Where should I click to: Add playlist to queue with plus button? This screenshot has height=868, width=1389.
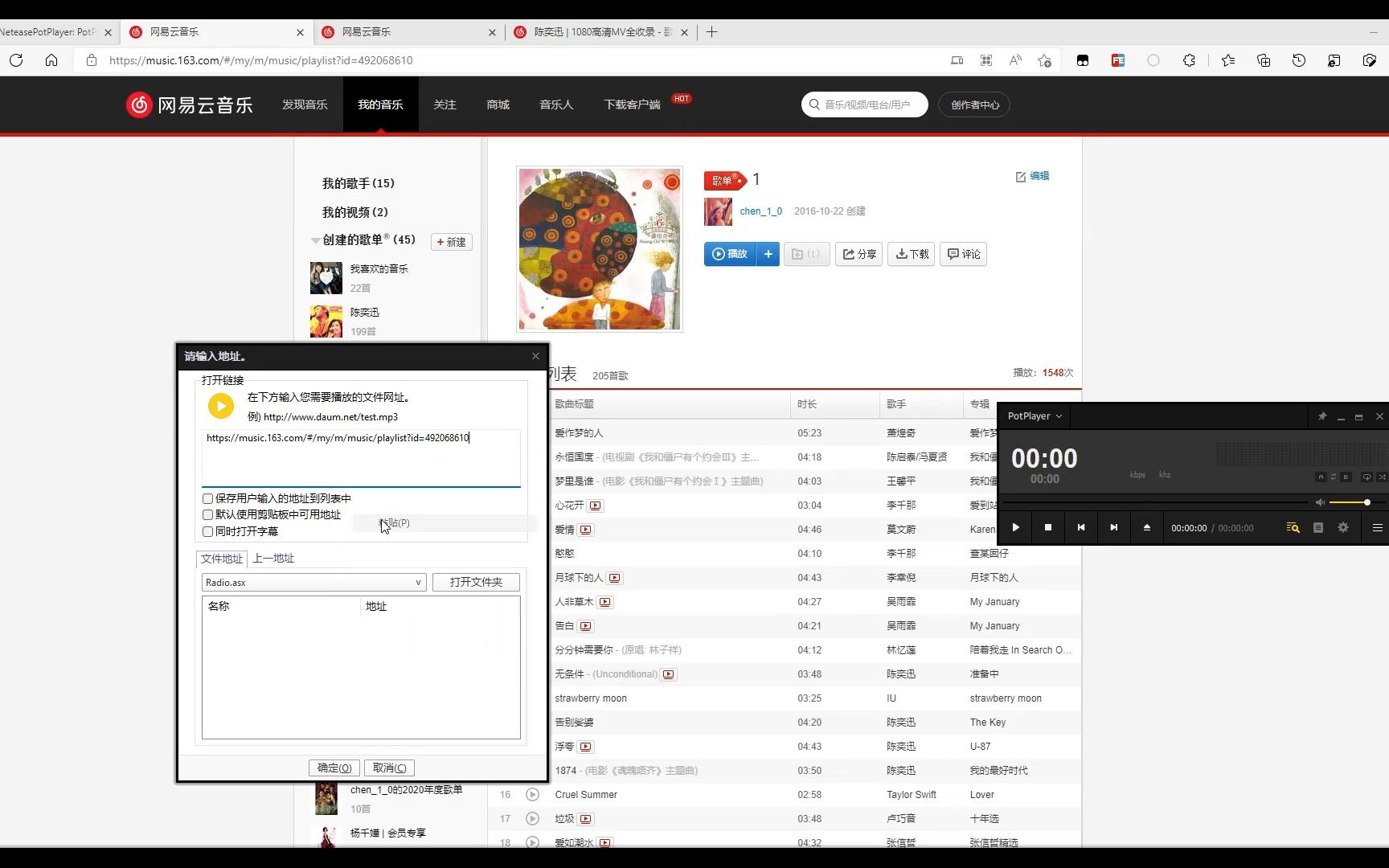tap(768, 254)
